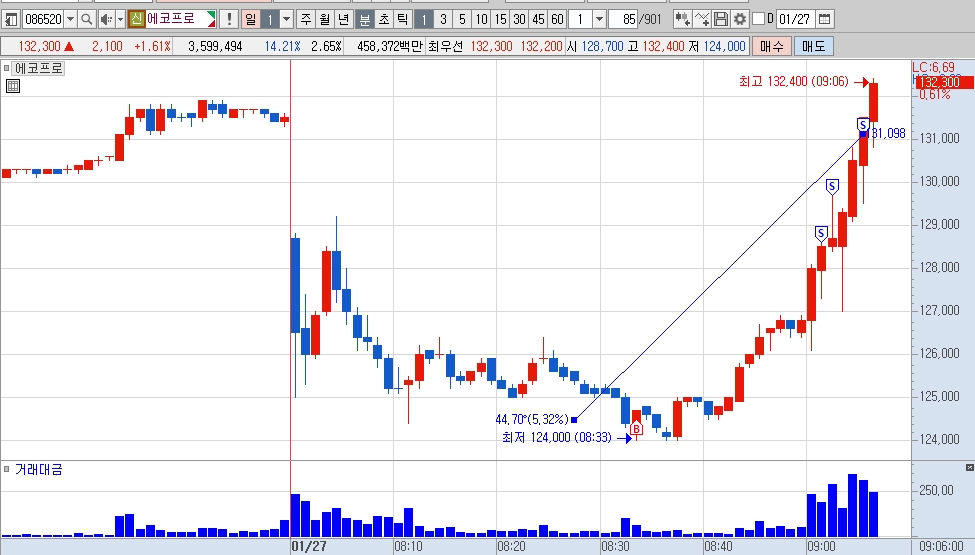Click the 매수 buy button
The height and width of the screenshot is (555, 975).
tap(772, 47)
